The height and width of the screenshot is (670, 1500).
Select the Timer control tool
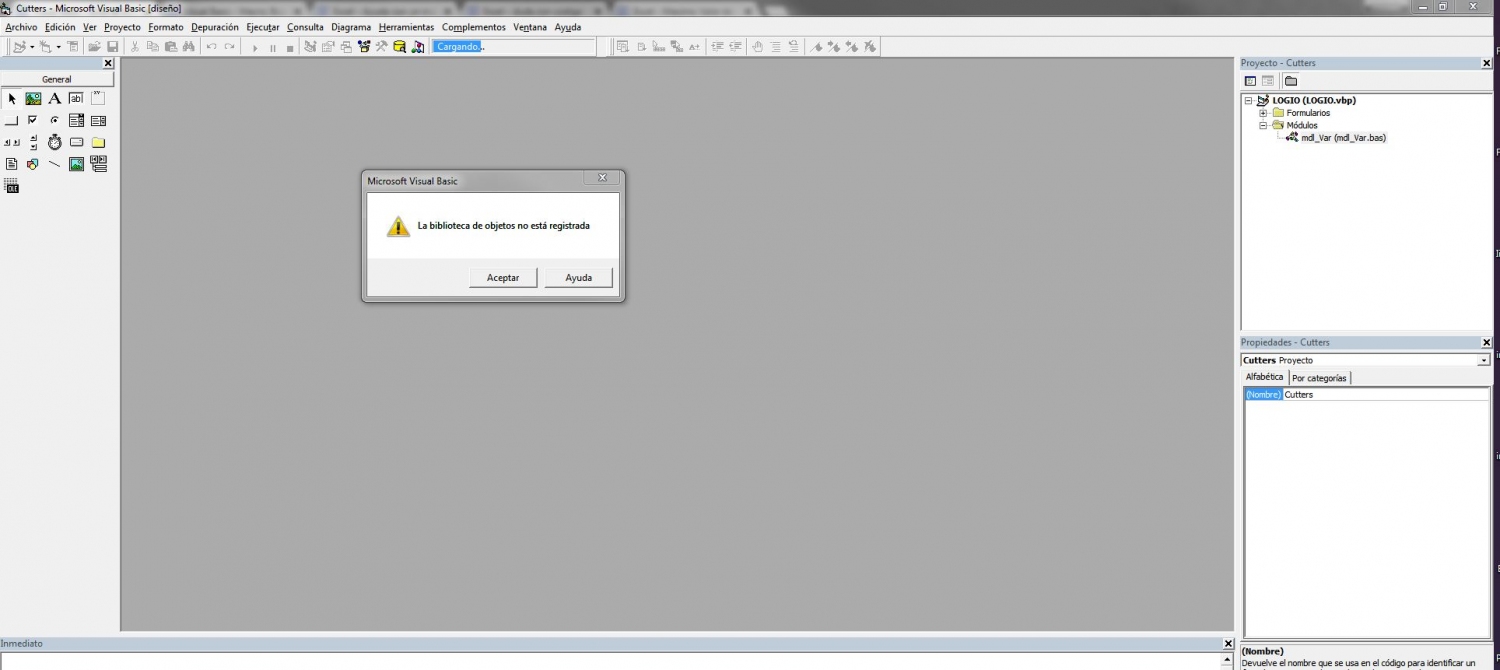[x=55, y=142]
